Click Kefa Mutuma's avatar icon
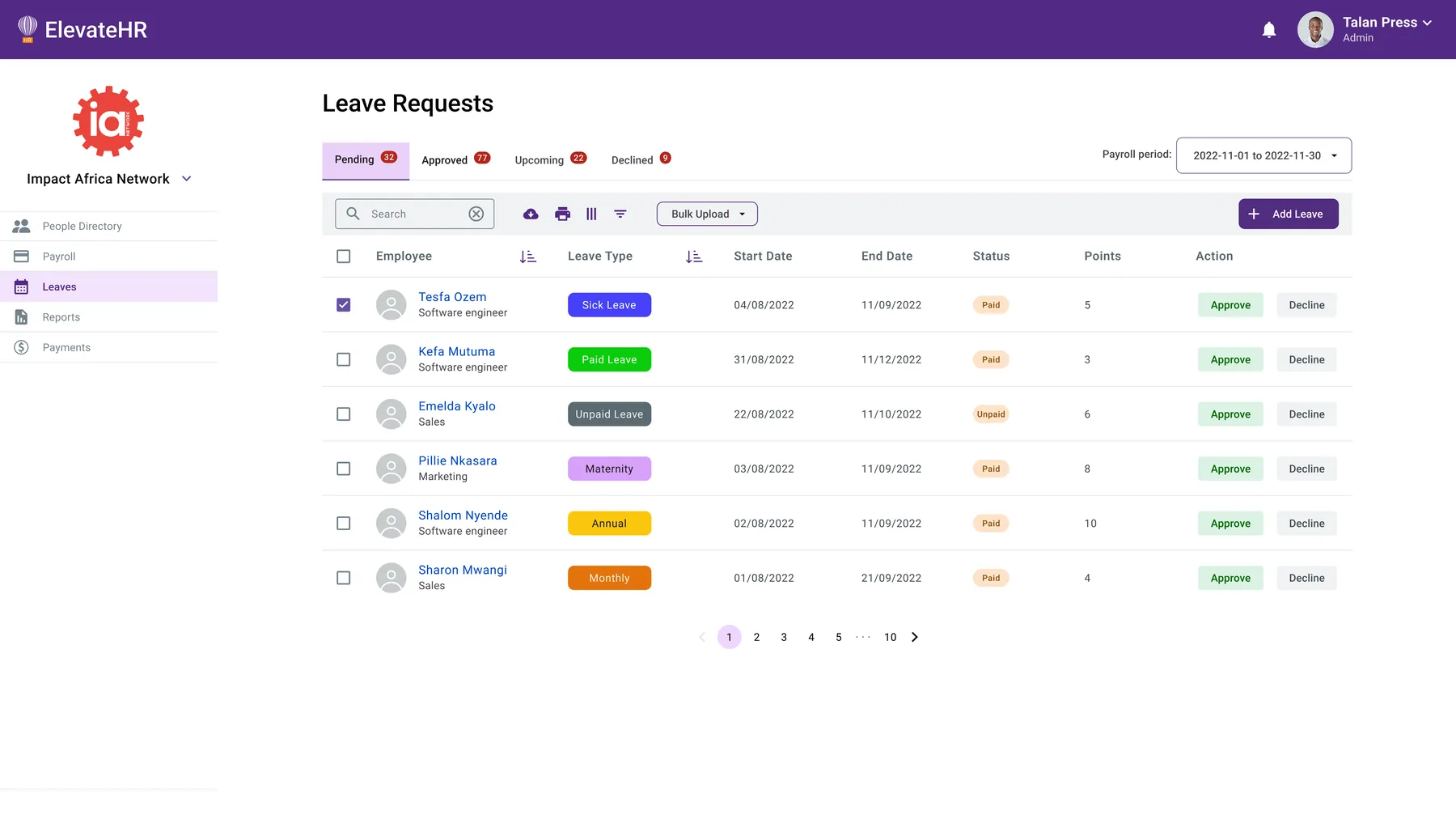Viewport: 1456px width, 819px height. pos(392,359)
